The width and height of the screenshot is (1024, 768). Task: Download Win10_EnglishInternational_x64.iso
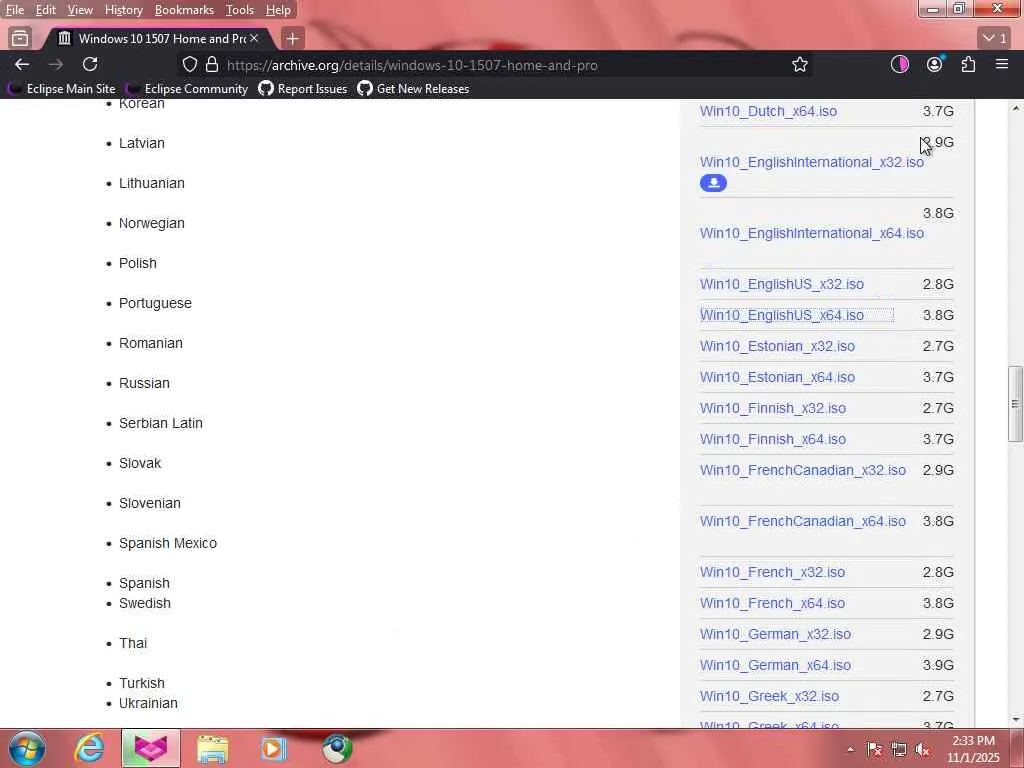(812, 233)
